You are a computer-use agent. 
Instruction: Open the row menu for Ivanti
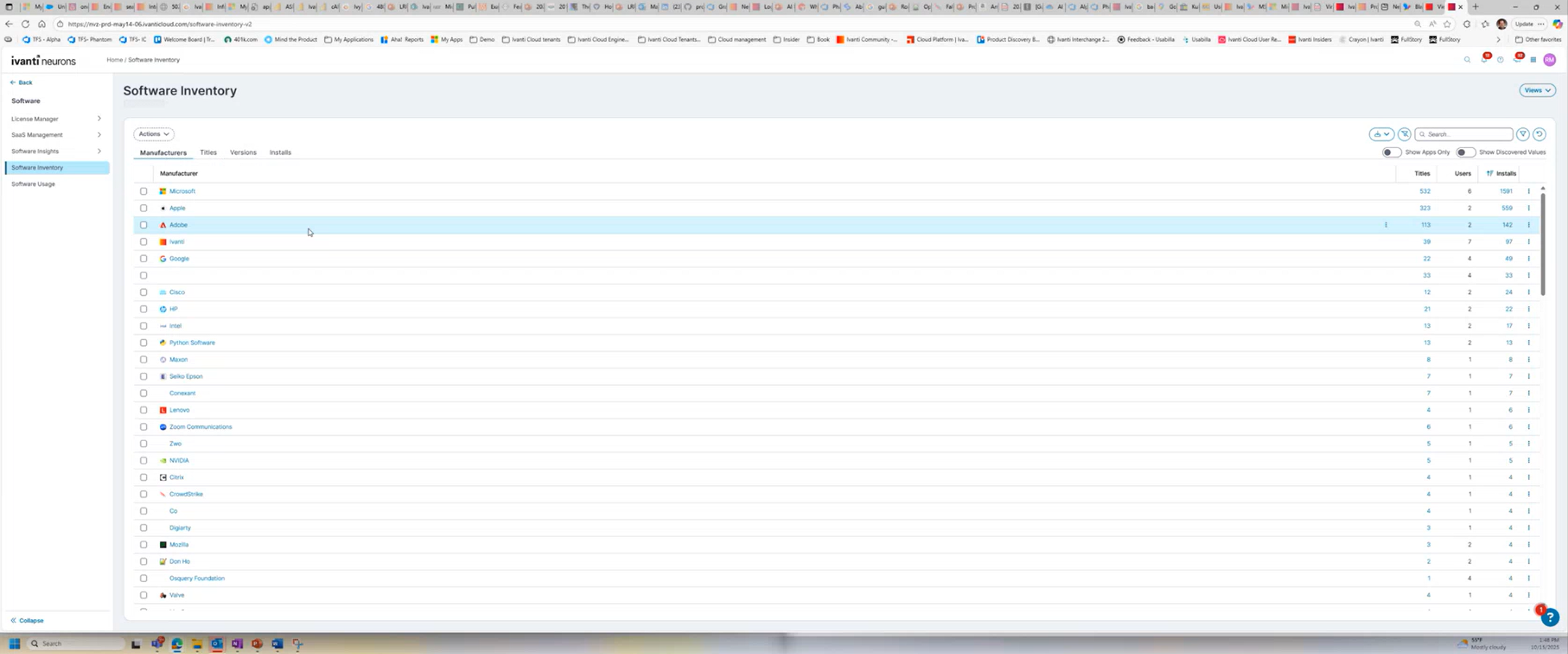(x=1529, y=242)
